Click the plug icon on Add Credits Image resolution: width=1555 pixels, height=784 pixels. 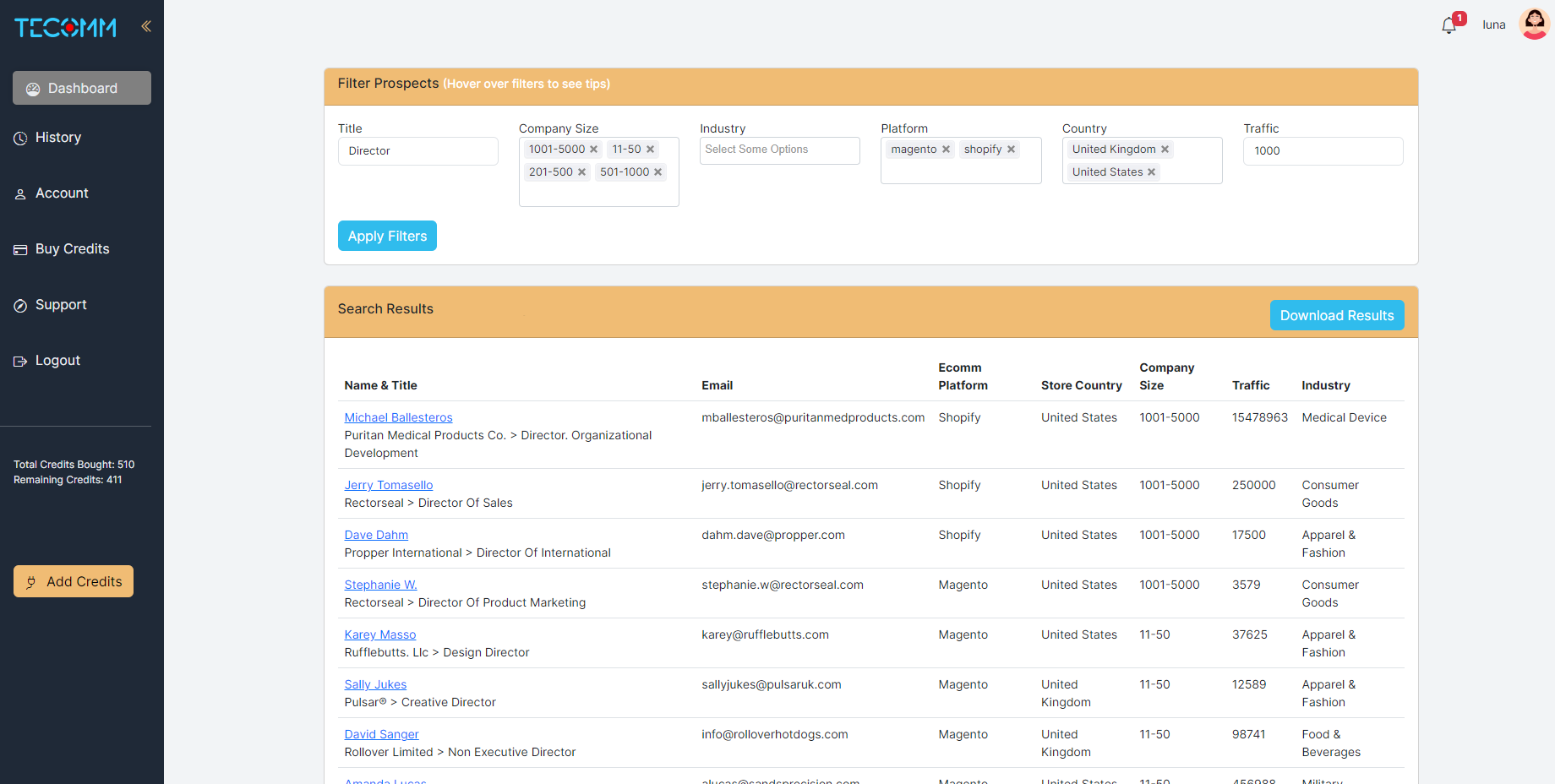31,582
